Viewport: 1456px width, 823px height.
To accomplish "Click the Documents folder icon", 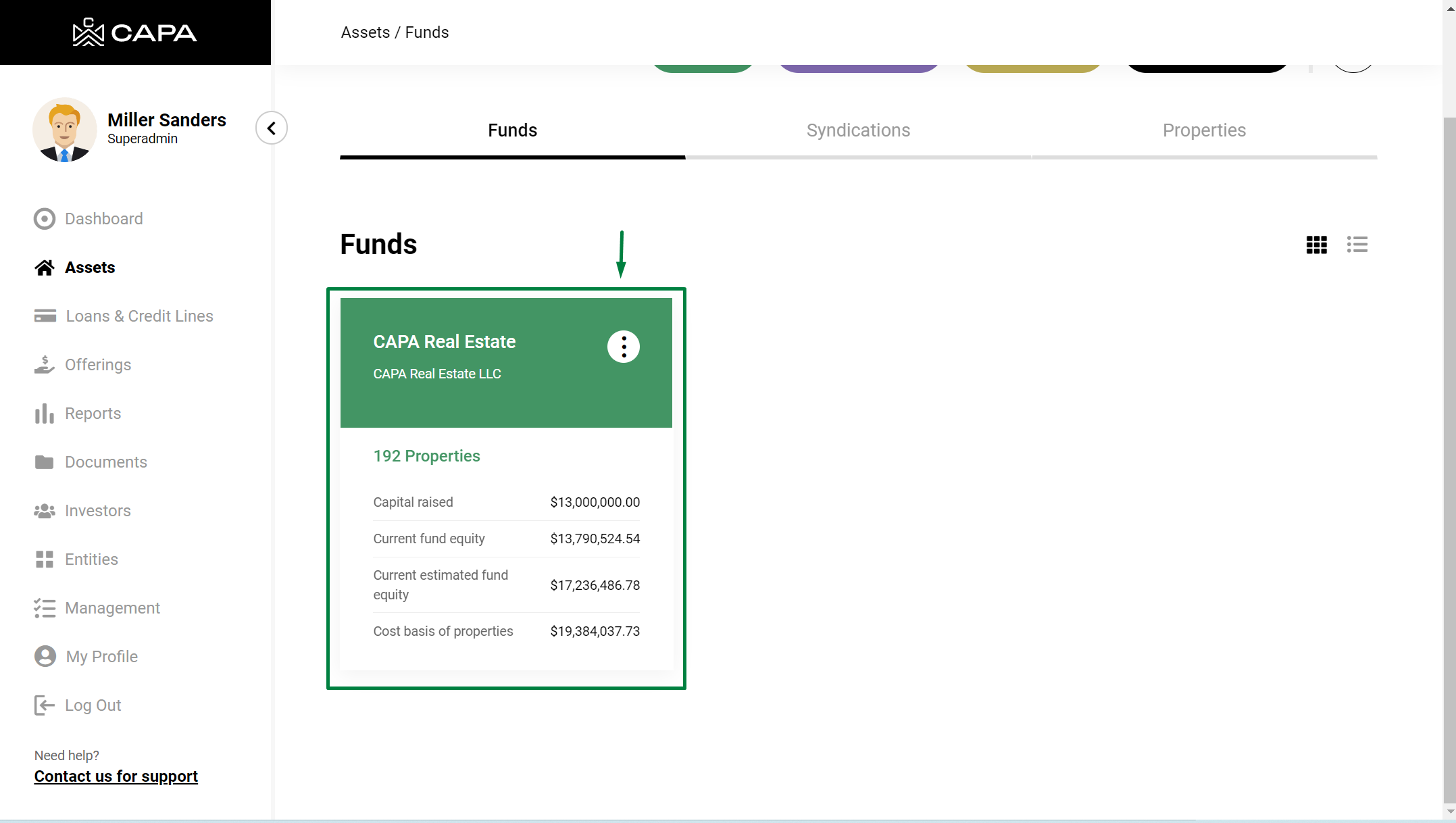I will (x=45, y=462).
